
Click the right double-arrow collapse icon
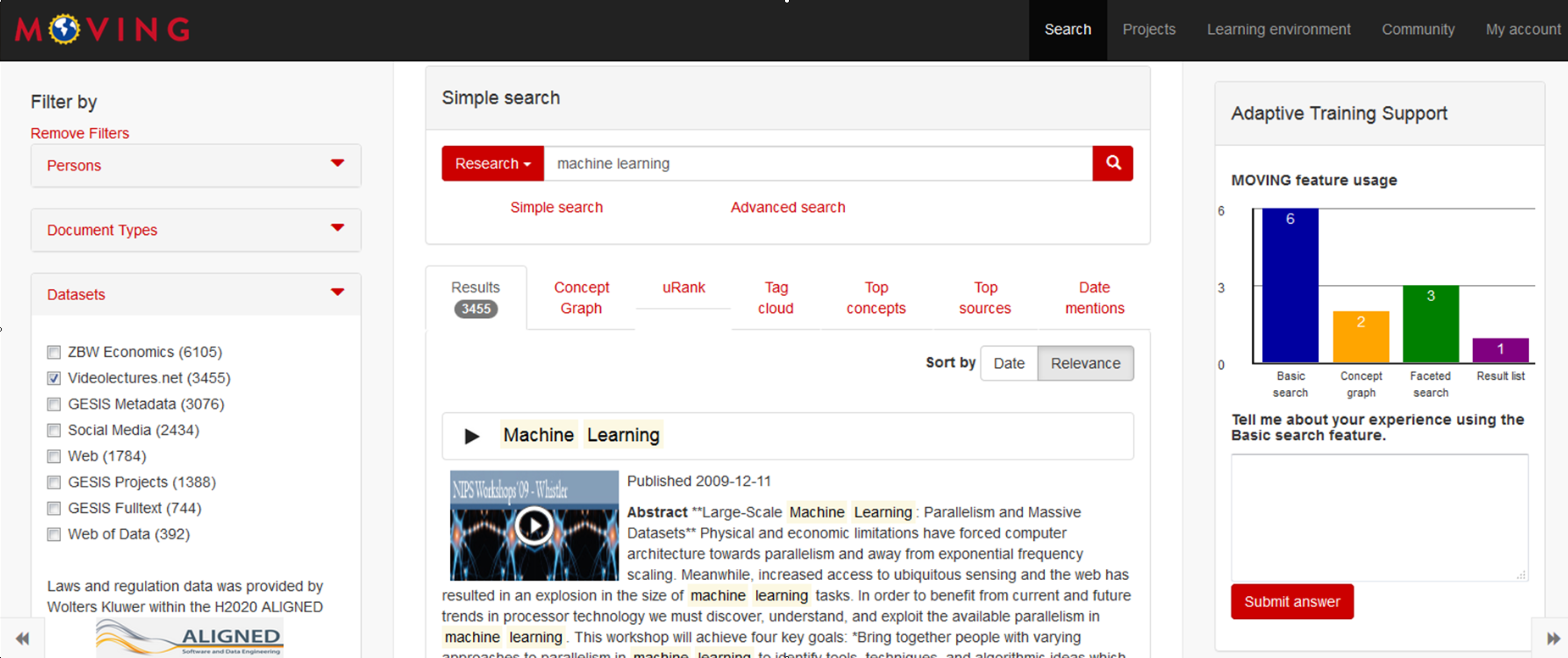(1553, 638)
